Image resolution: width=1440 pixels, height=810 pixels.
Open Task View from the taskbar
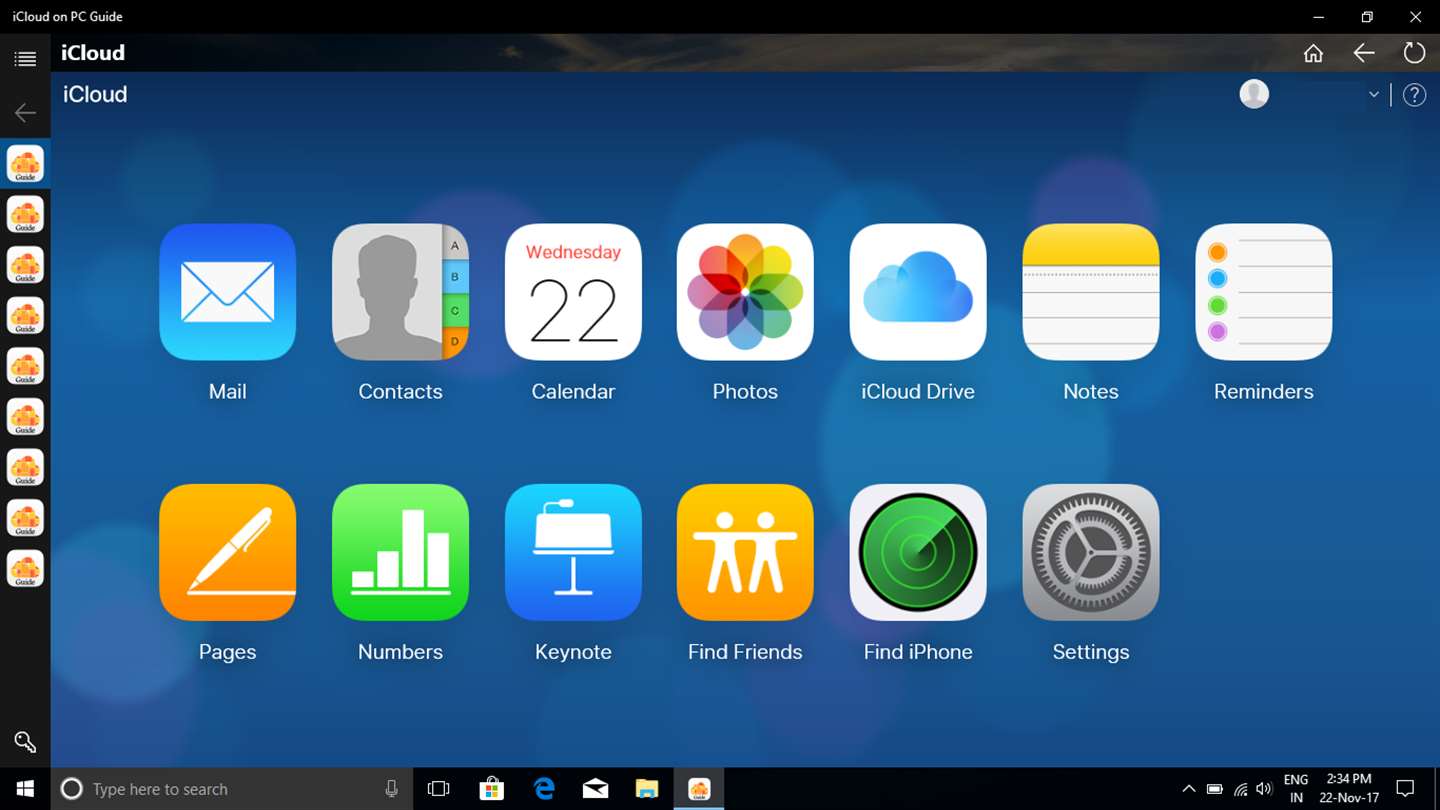[x=438, y=789]
